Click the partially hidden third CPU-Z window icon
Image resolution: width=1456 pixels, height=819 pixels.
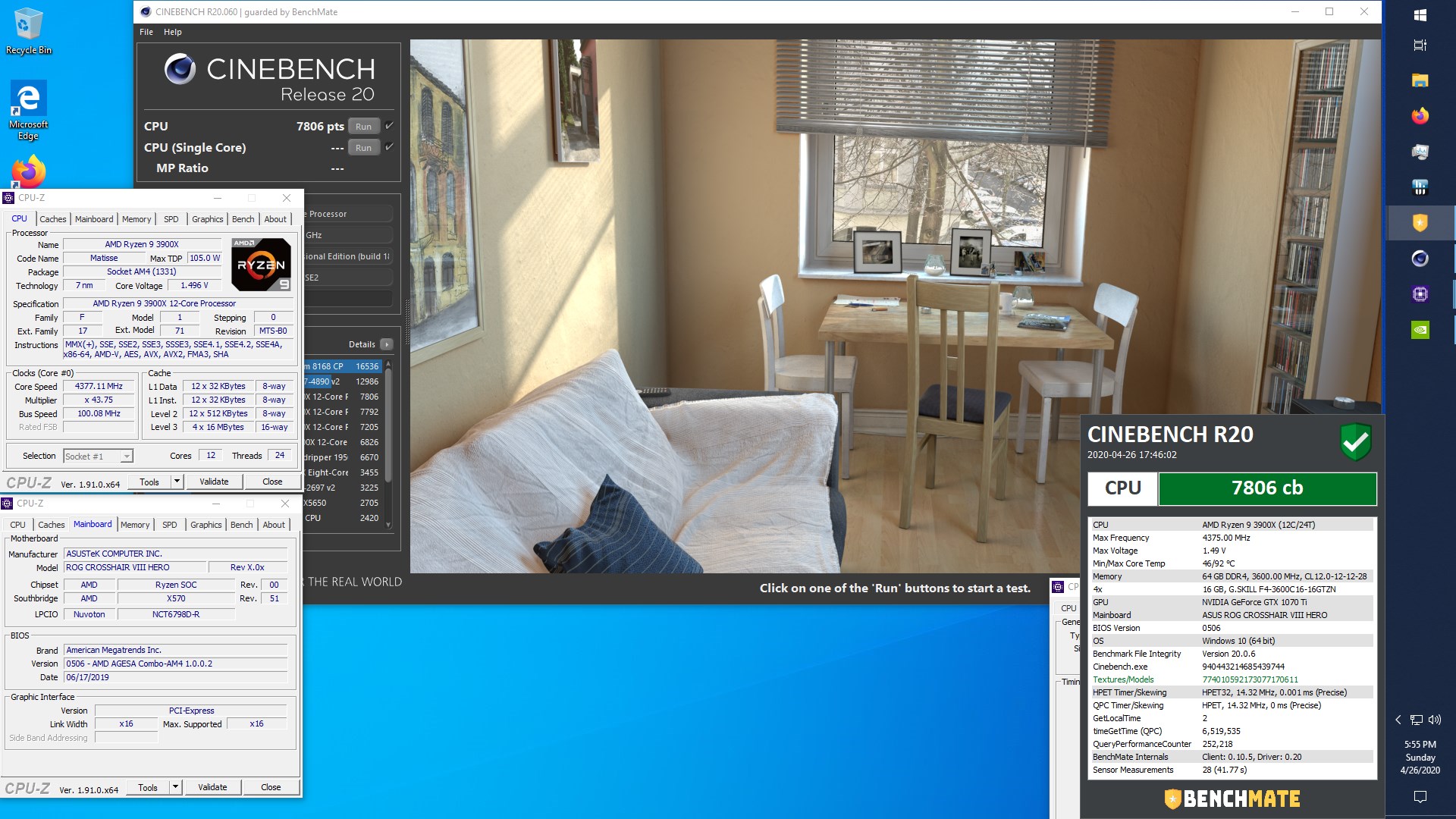(1058, 586)
